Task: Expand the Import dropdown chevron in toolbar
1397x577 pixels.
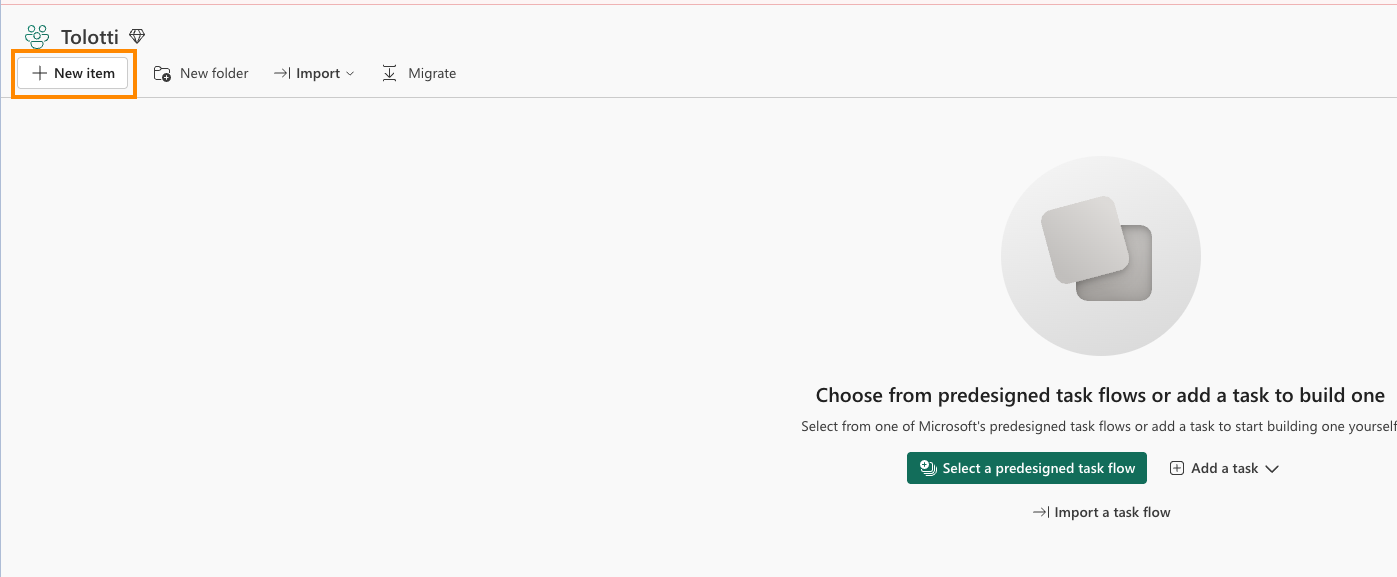Action: 350,73
